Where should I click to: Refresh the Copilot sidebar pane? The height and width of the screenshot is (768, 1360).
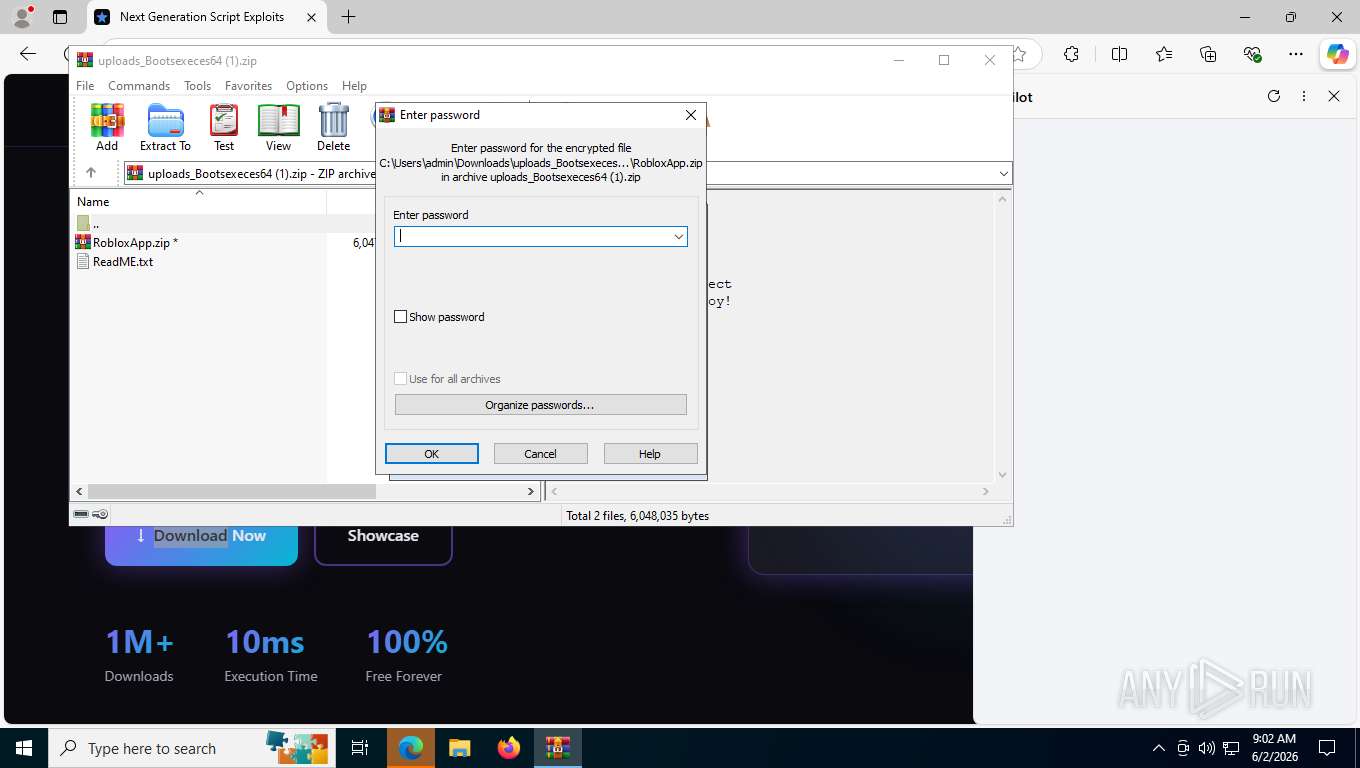pos(1274,96)
